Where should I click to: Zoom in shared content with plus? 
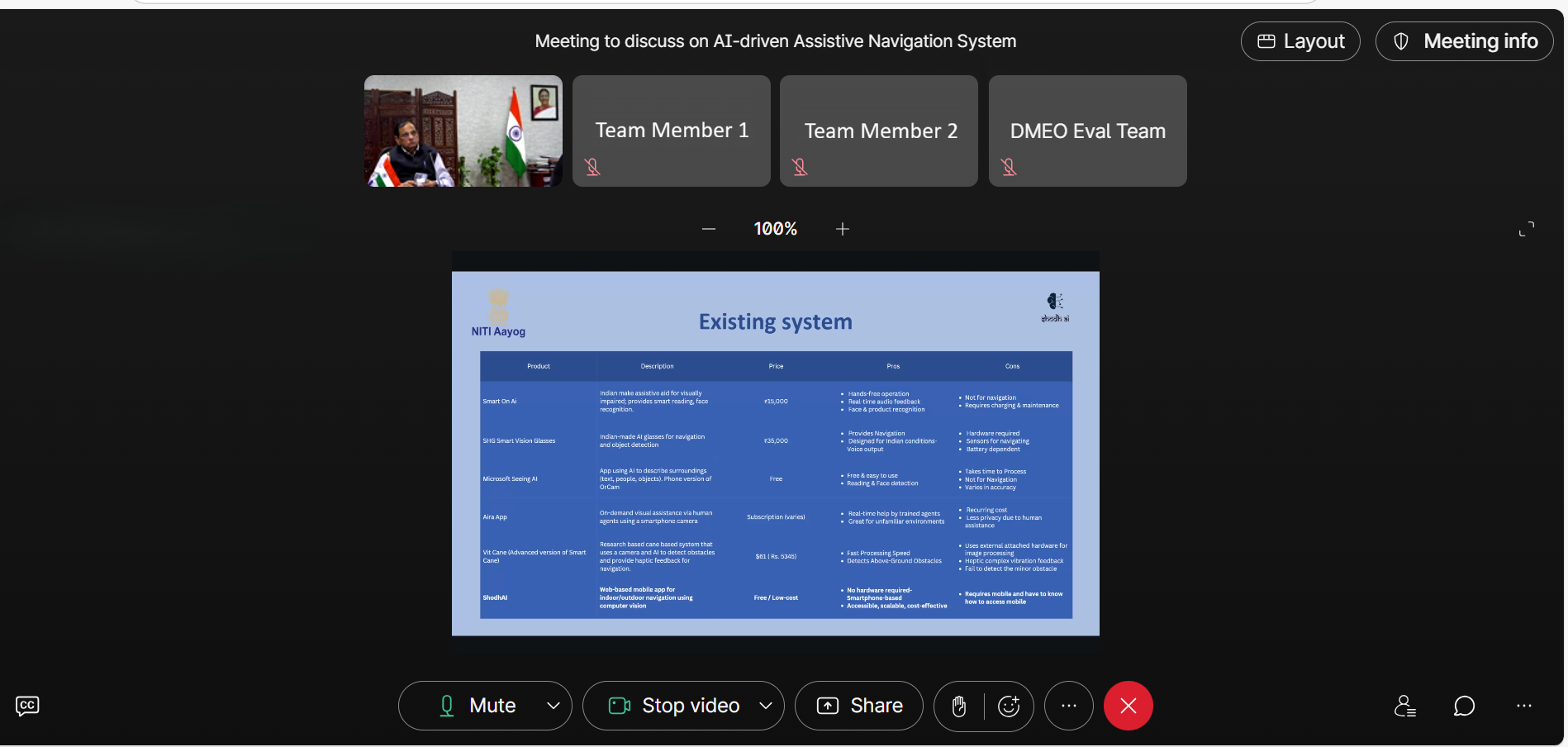(x=843, y=229)
